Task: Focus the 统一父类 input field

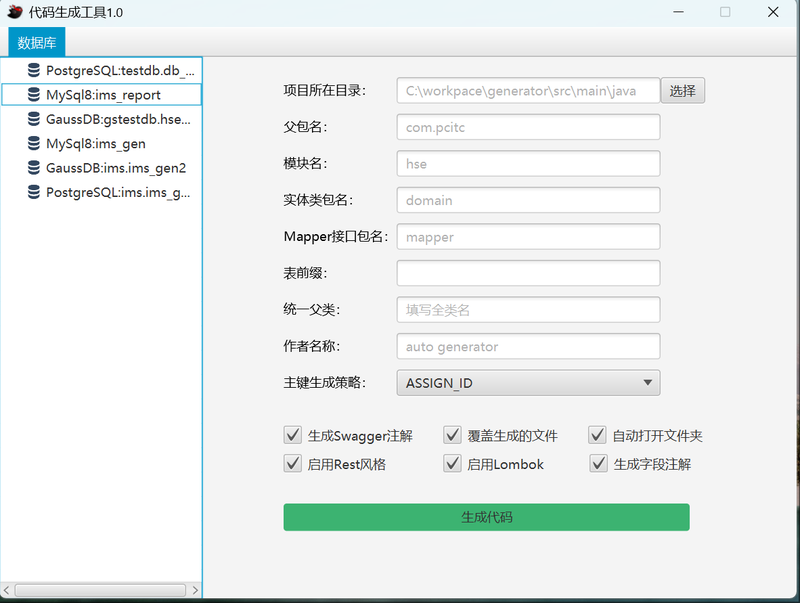Action: click(528, 310)
